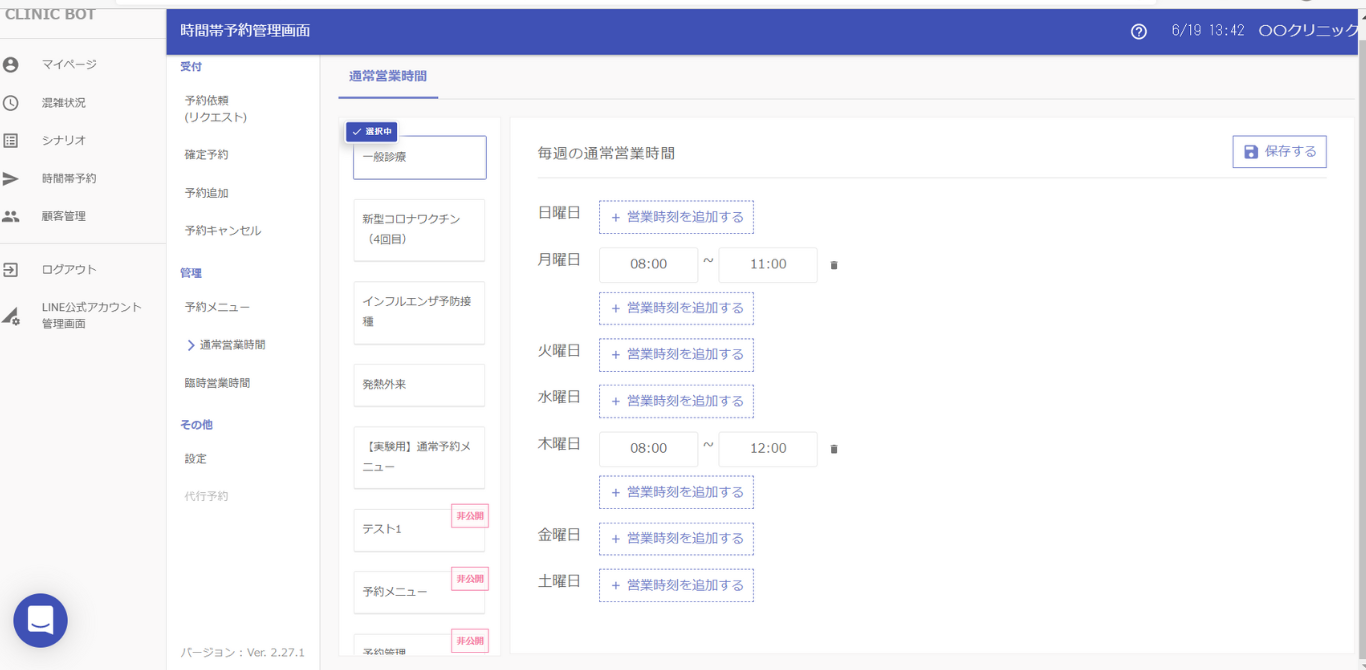Click the My Page person icon
The width and height of the screenshot is (1366, 670).
click(x=11, y=65)
